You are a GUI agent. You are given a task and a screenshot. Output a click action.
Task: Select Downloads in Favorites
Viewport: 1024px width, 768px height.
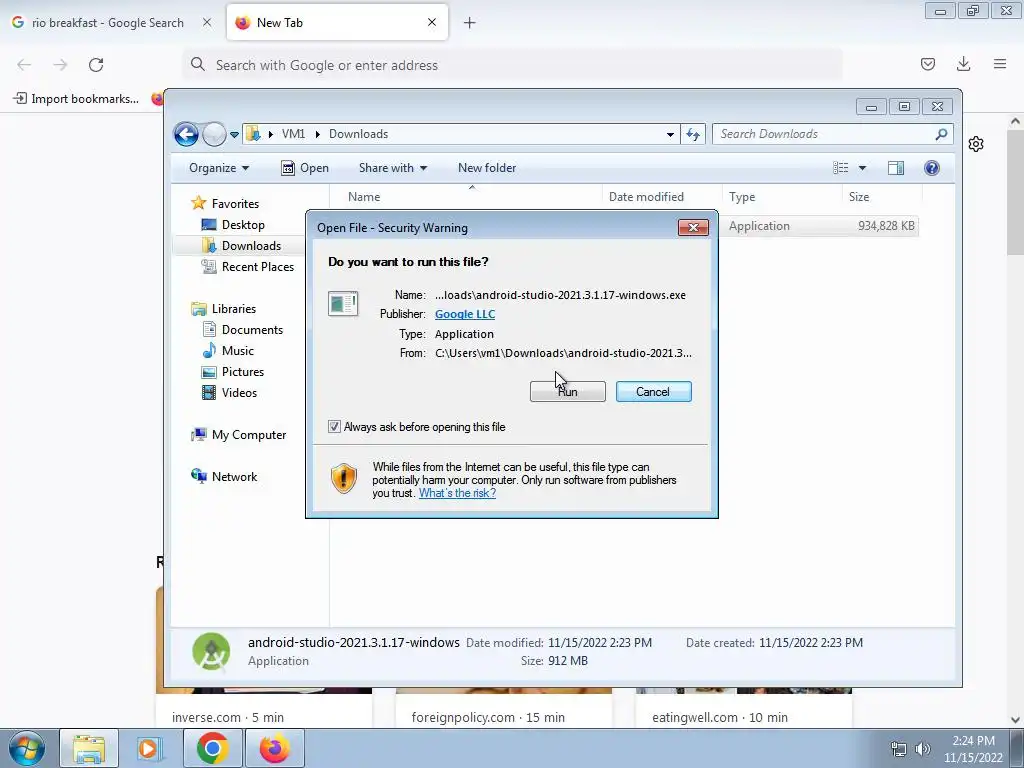click(251, 246)
